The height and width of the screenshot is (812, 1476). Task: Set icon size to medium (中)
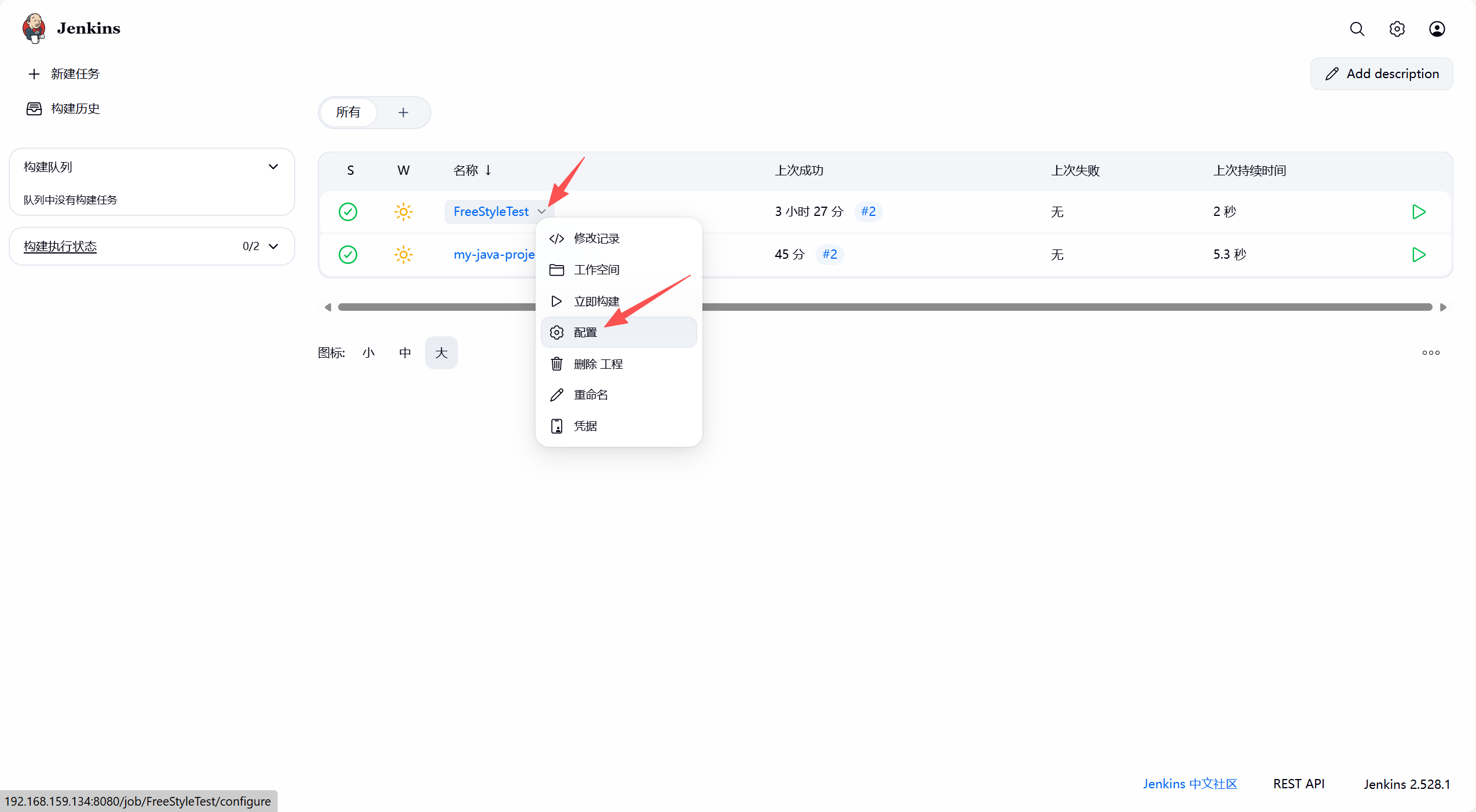click(405, 352)
